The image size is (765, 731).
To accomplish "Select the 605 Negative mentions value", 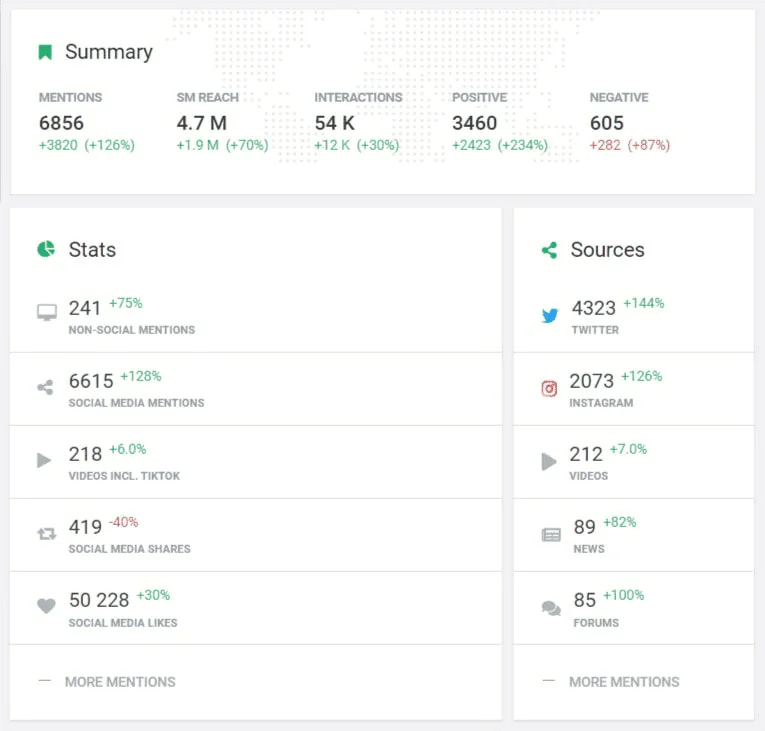I will (606, 124).
